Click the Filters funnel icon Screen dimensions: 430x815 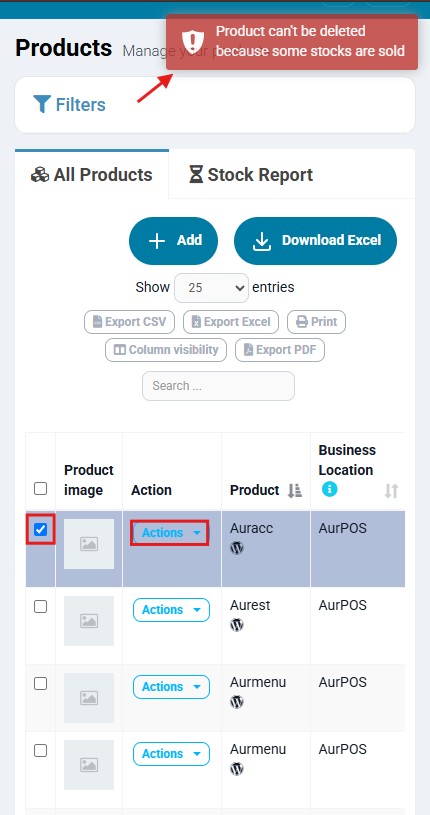42,104
